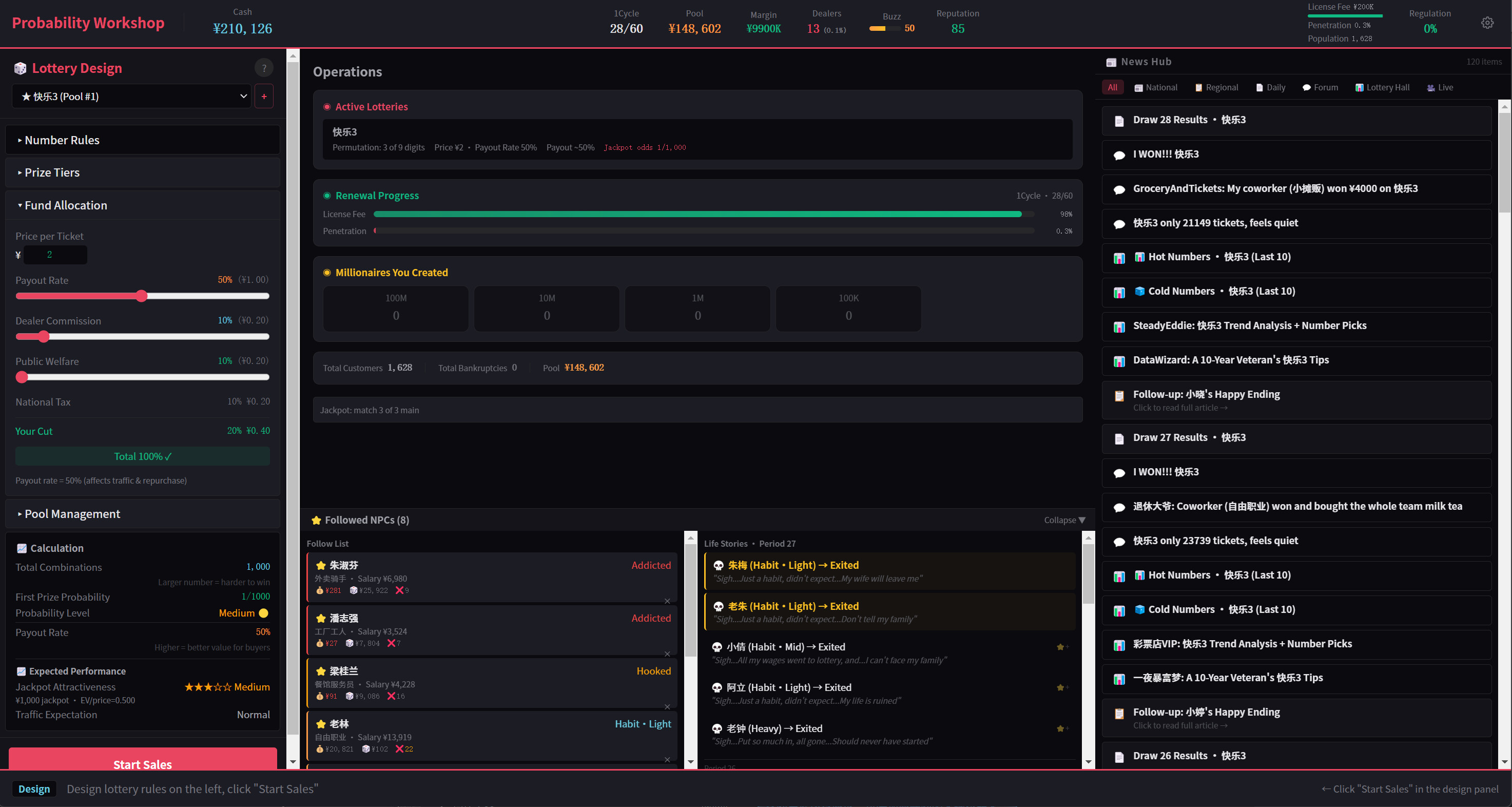Click the Lottery Design dice icon
Viewport: 1512px width, 807px height.
coord(21,68)
